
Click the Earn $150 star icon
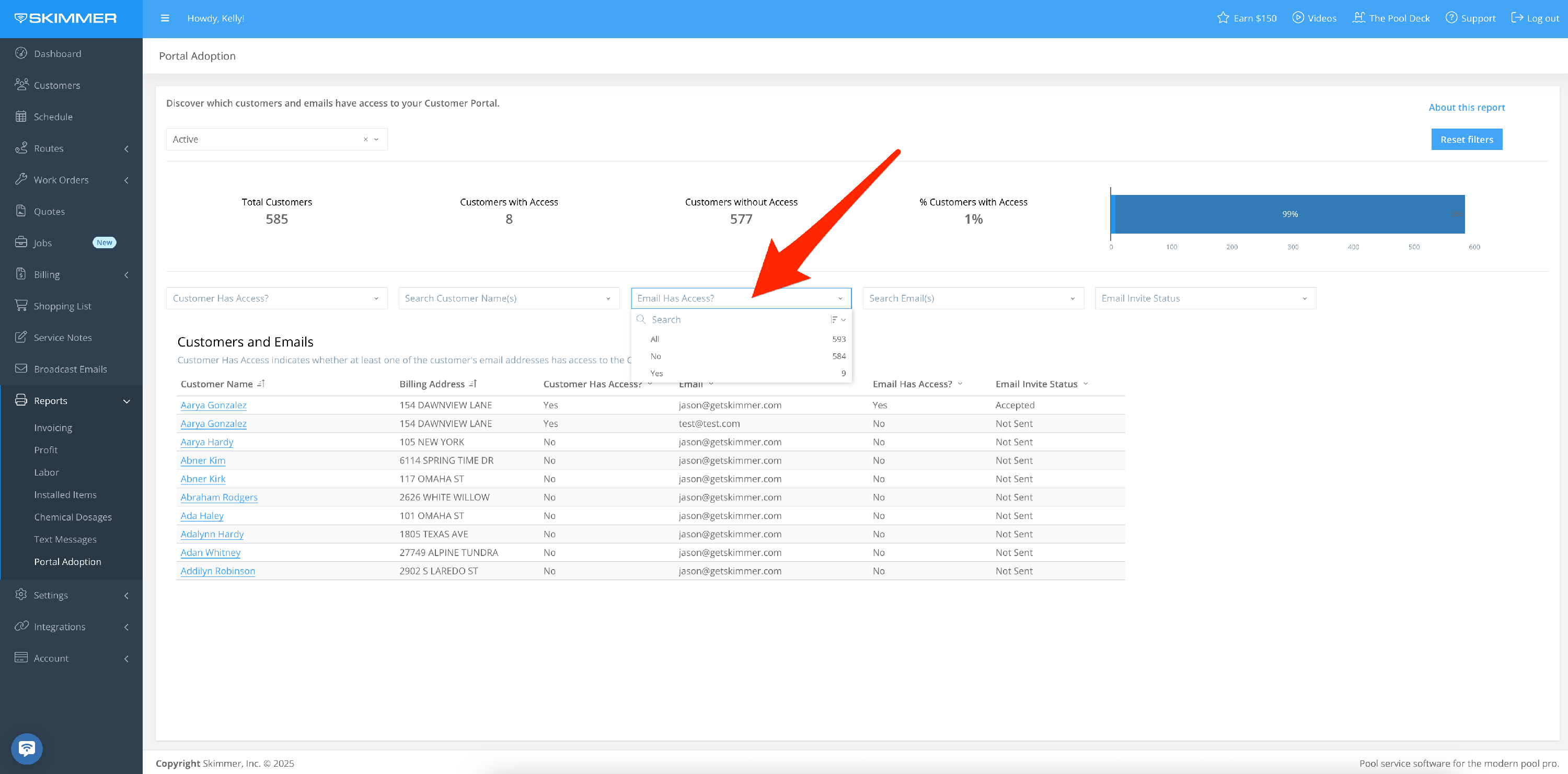tap(1223, 18)
